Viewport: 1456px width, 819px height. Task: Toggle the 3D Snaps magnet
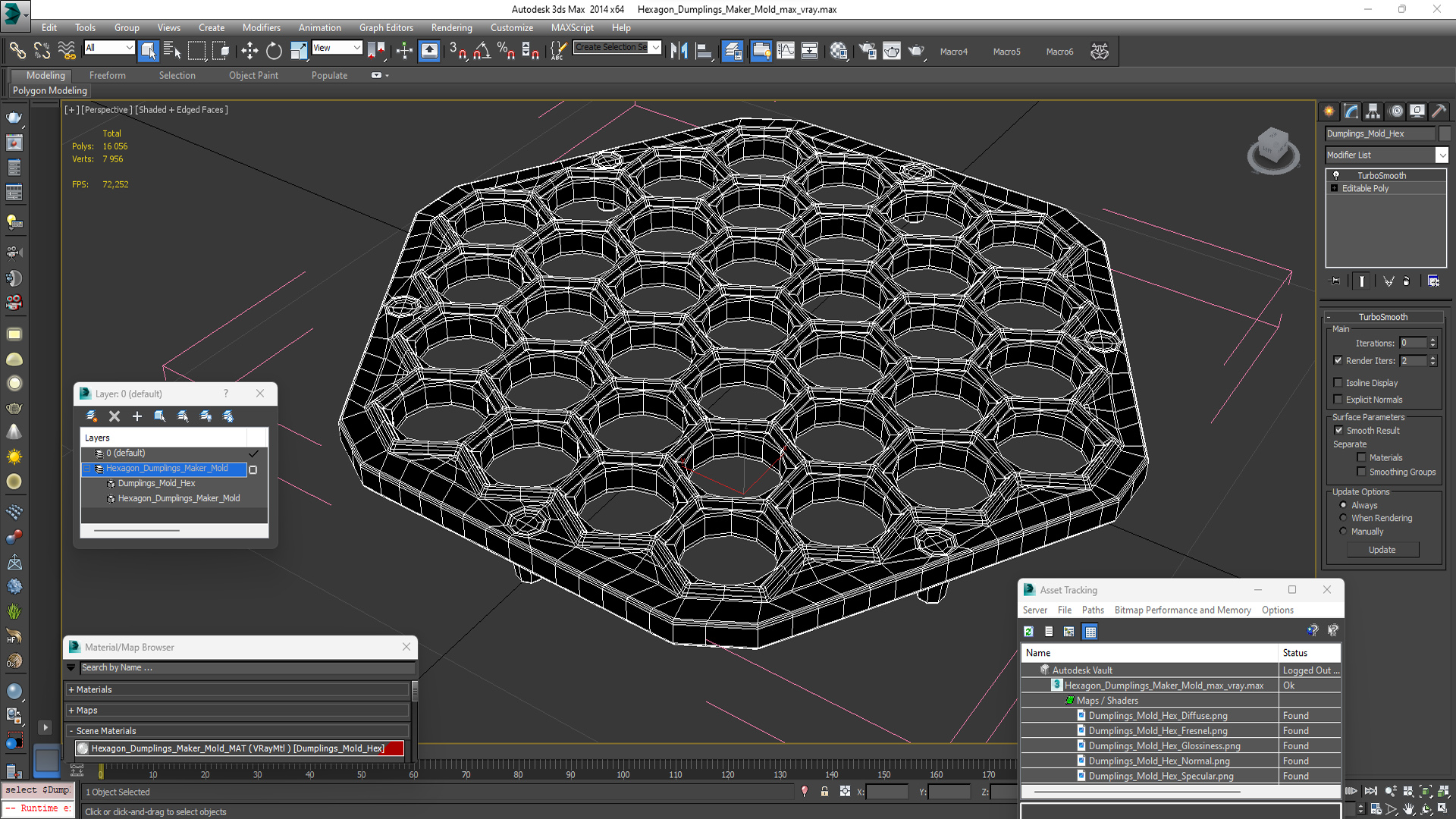(x=457, y=51)
